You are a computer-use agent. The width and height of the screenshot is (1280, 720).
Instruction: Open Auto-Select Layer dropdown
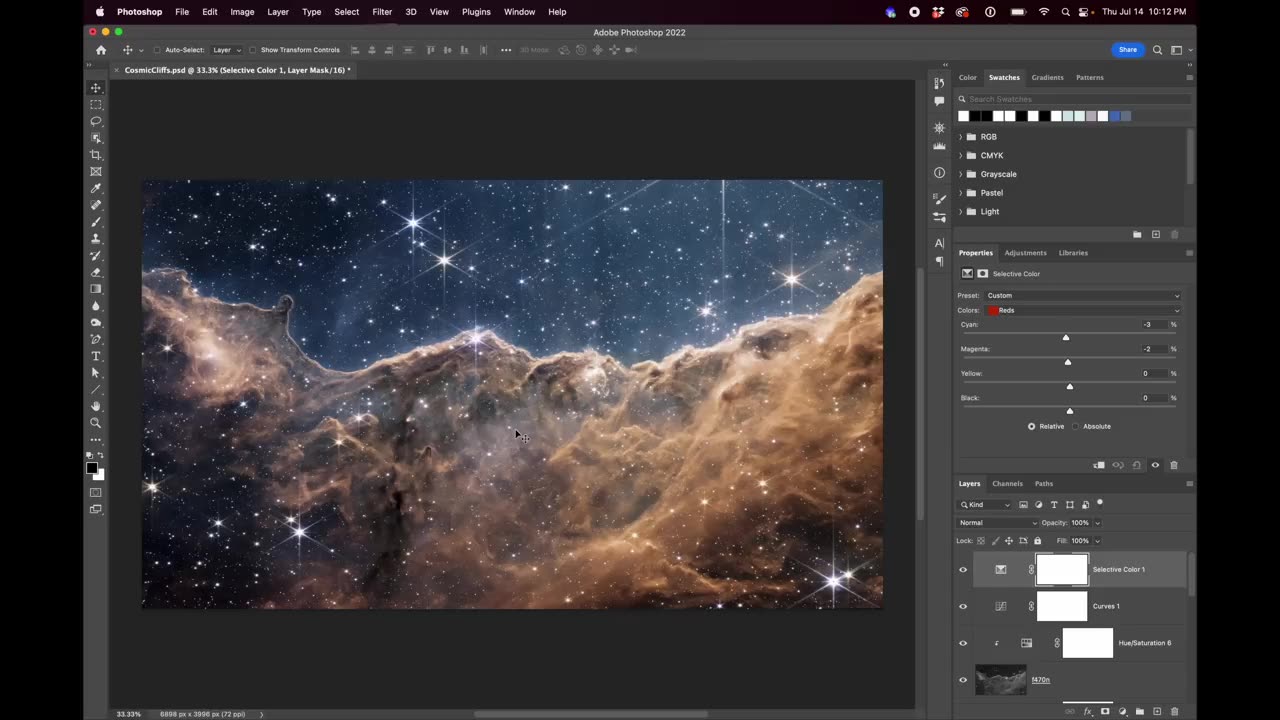coord(226,50)
